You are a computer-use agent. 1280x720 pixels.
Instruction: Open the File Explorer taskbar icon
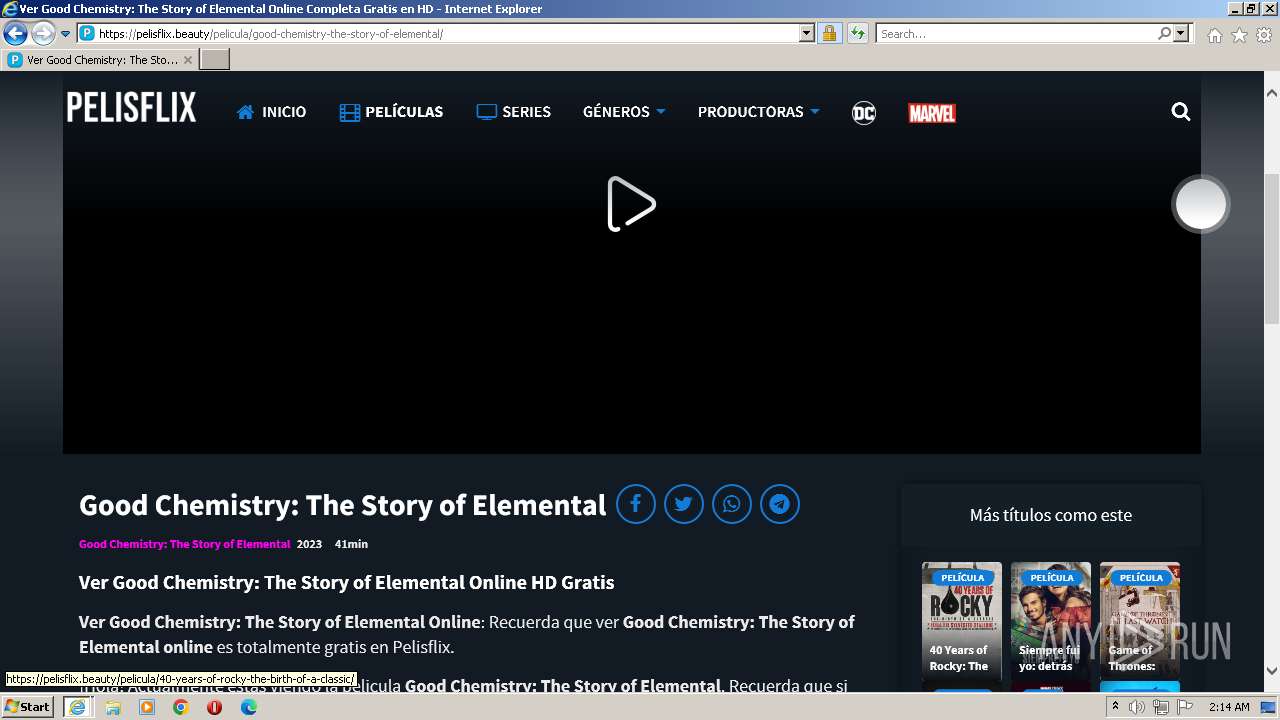pyautogui.click(x=113, y=707)
